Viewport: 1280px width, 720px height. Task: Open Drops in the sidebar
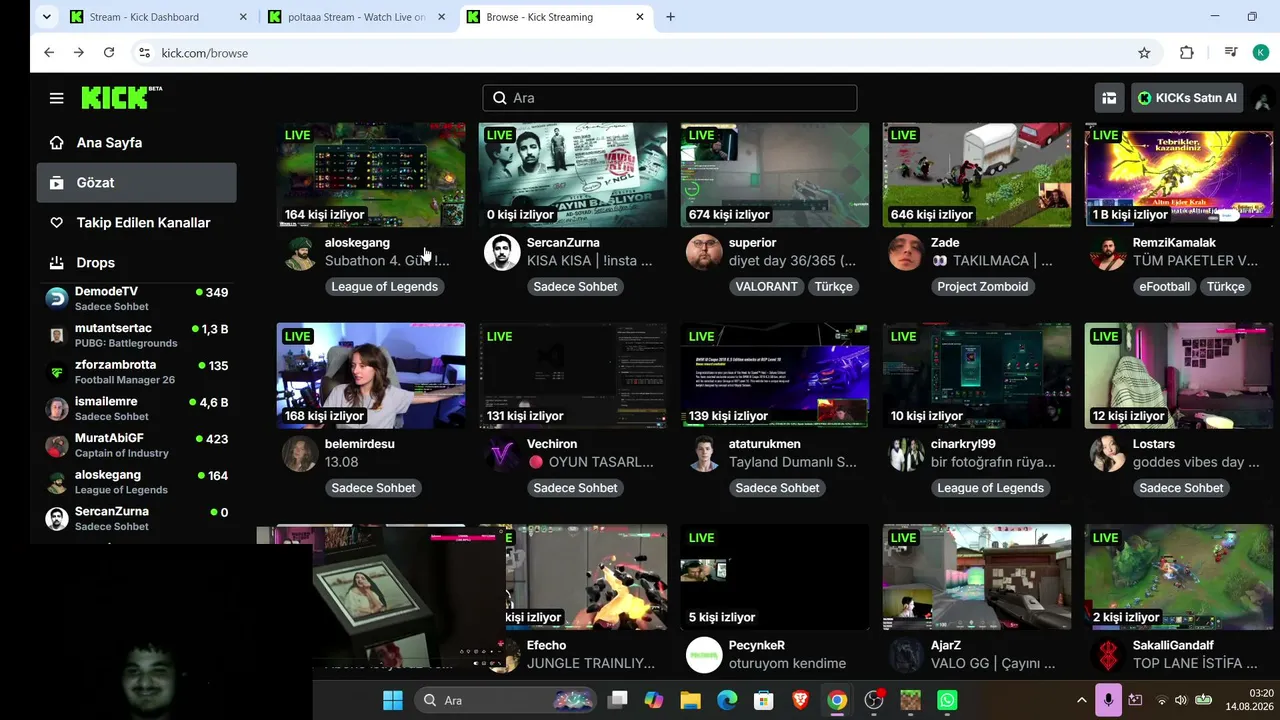point(137,262)
